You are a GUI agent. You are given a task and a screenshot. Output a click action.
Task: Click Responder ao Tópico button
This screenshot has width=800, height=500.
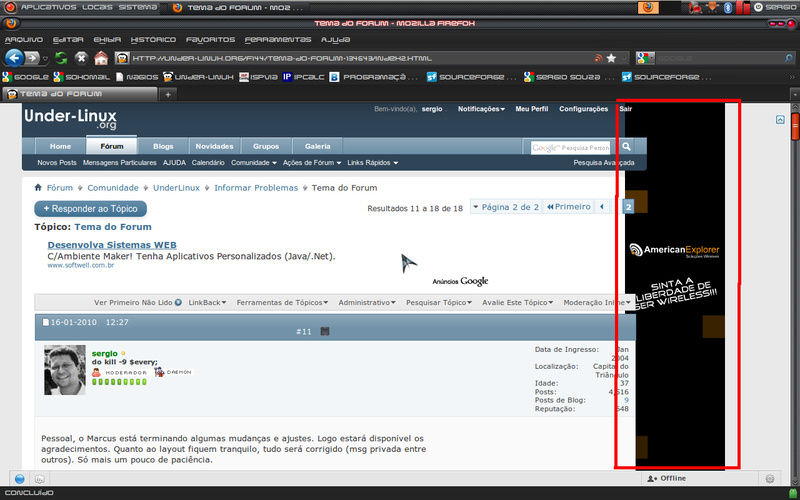(90, 209)
